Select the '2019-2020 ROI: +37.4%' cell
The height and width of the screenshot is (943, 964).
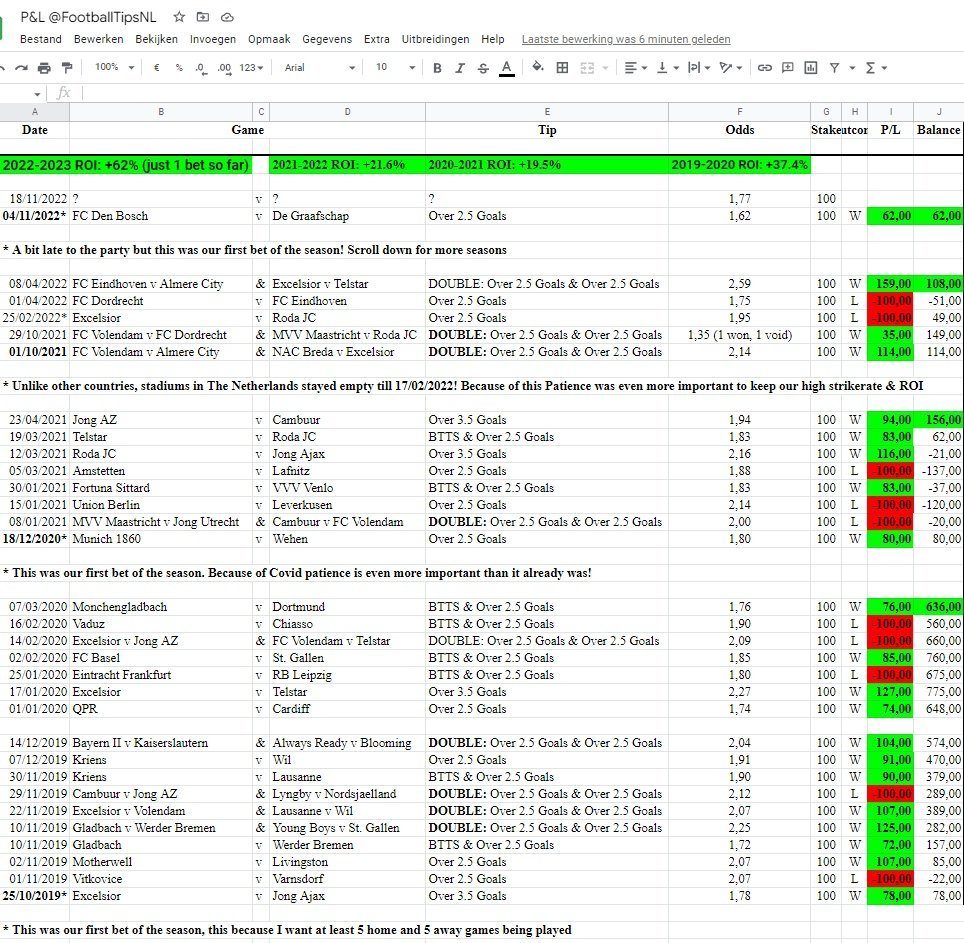(740, 165)
